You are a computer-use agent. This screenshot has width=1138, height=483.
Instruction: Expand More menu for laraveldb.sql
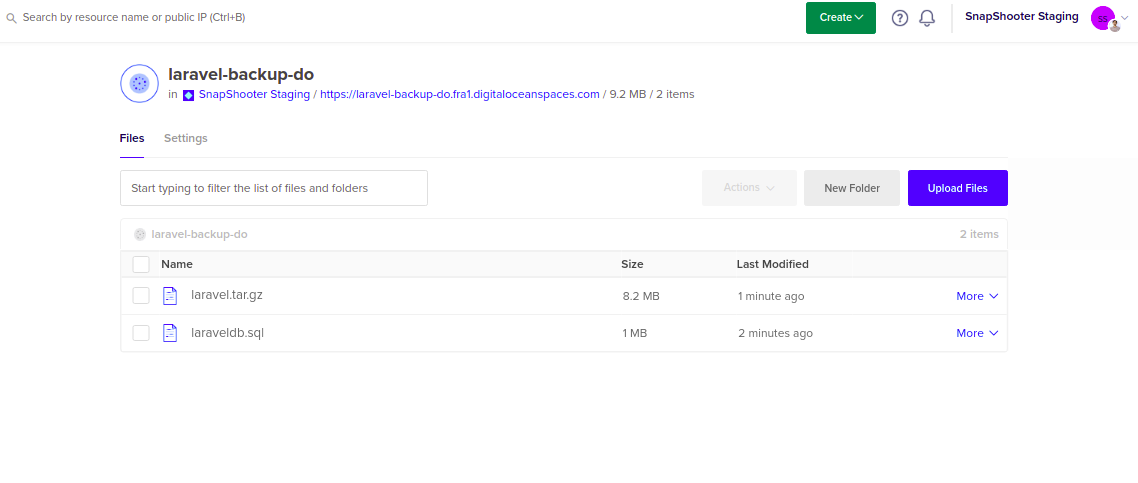click(977, 333)
